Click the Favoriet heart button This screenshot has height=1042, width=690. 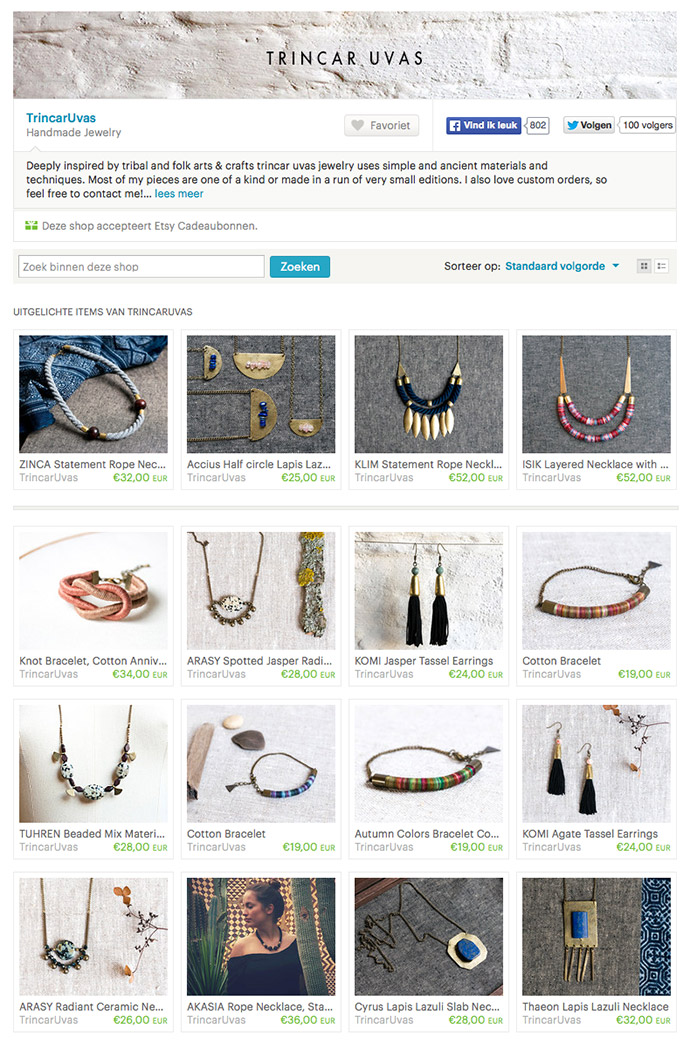coord(382,125)
